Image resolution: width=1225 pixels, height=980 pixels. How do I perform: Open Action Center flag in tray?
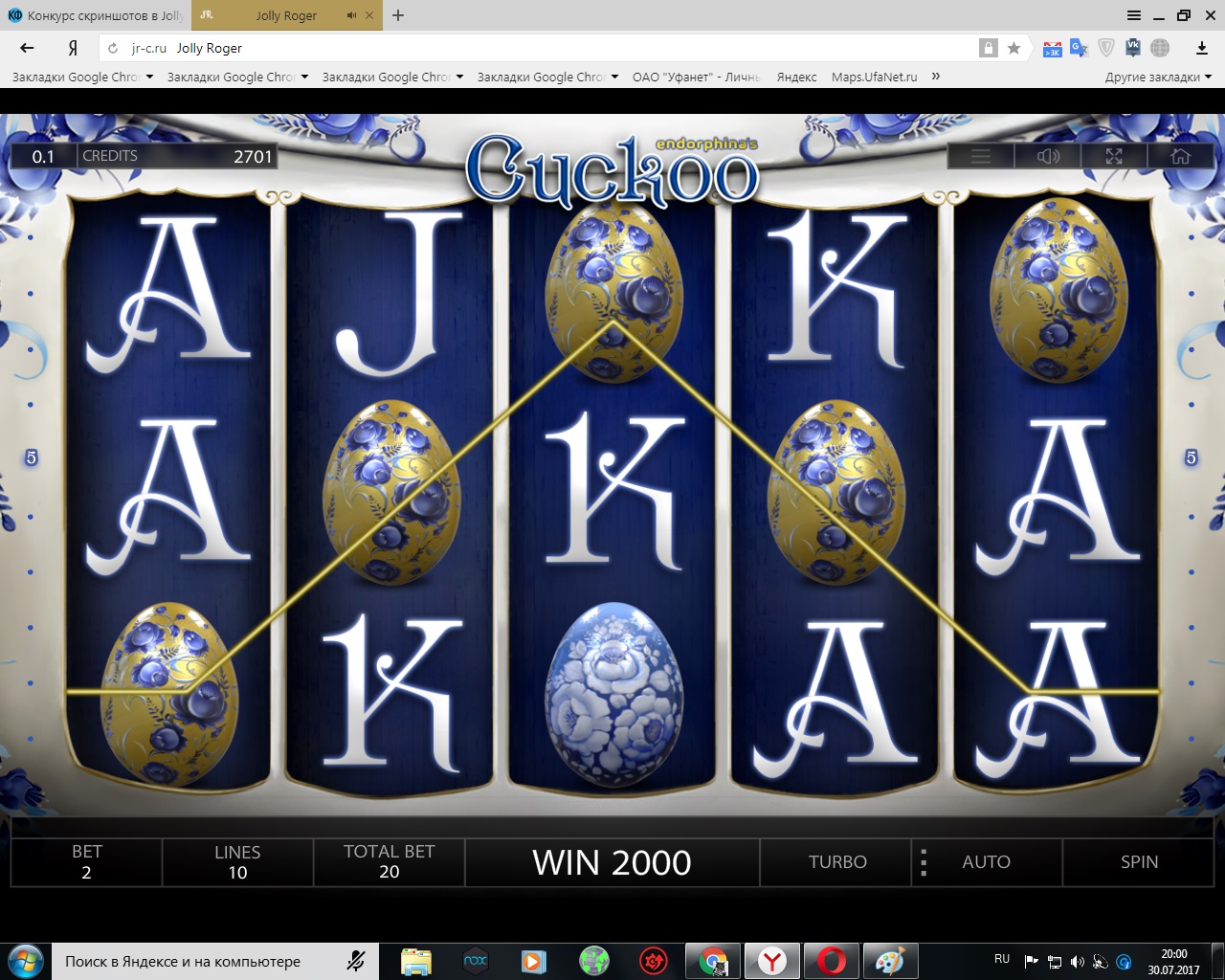(x=1031, y=961)
